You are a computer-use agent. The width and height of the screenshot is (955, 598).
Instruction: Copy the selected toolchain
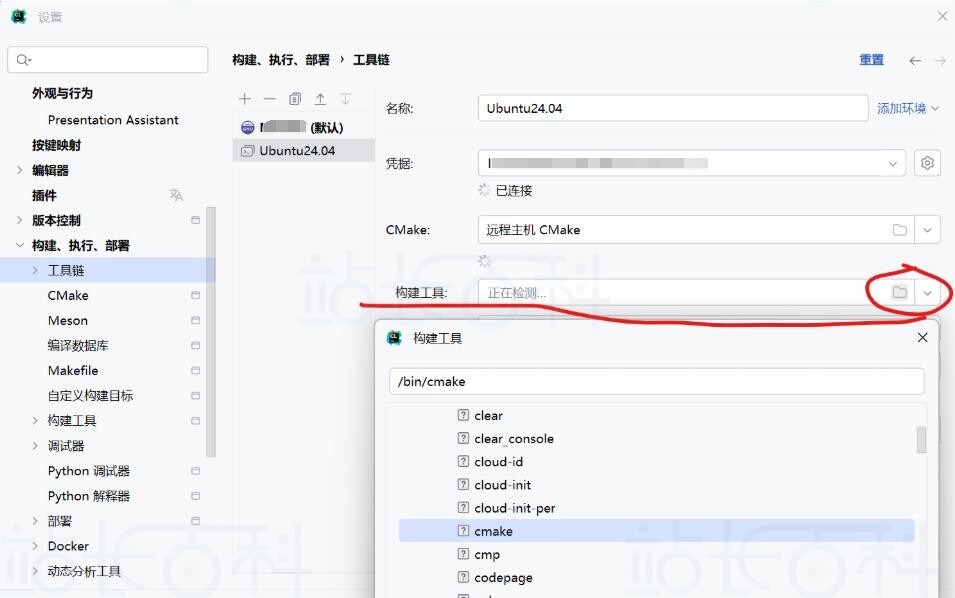pos(295,99)
